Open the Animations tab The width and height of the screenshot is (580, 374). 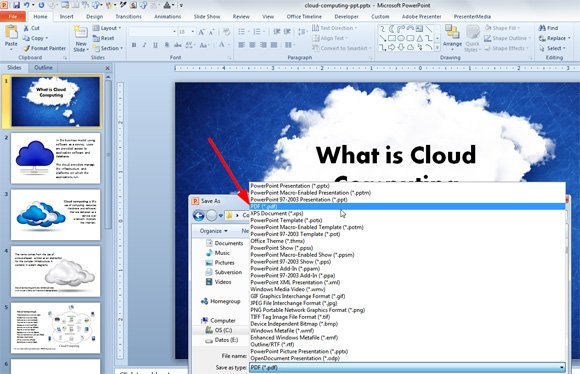[168, 17]
